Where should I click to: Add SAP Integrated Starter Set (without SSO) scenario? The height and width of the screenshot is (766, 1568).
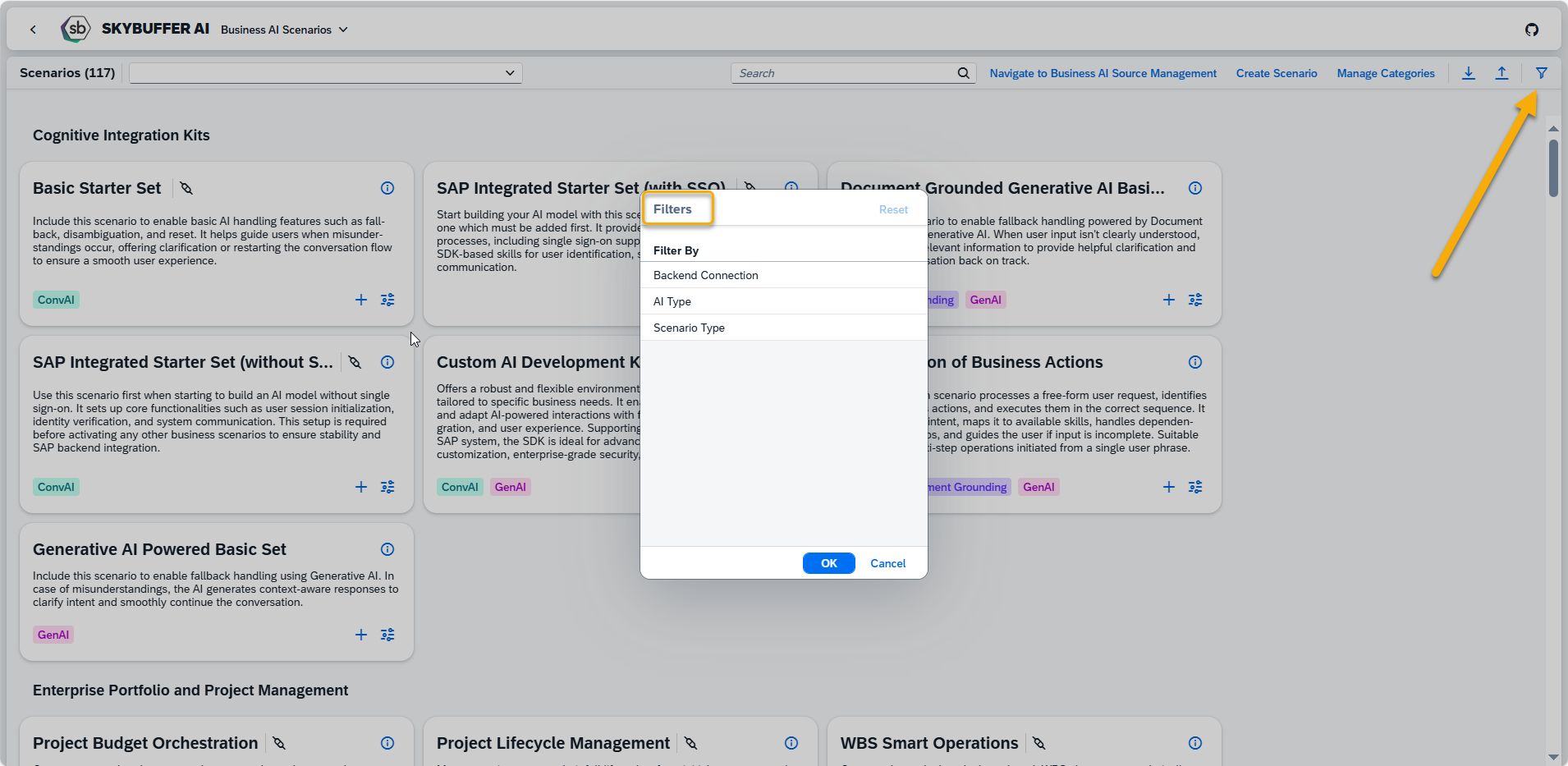coord(360,487)
